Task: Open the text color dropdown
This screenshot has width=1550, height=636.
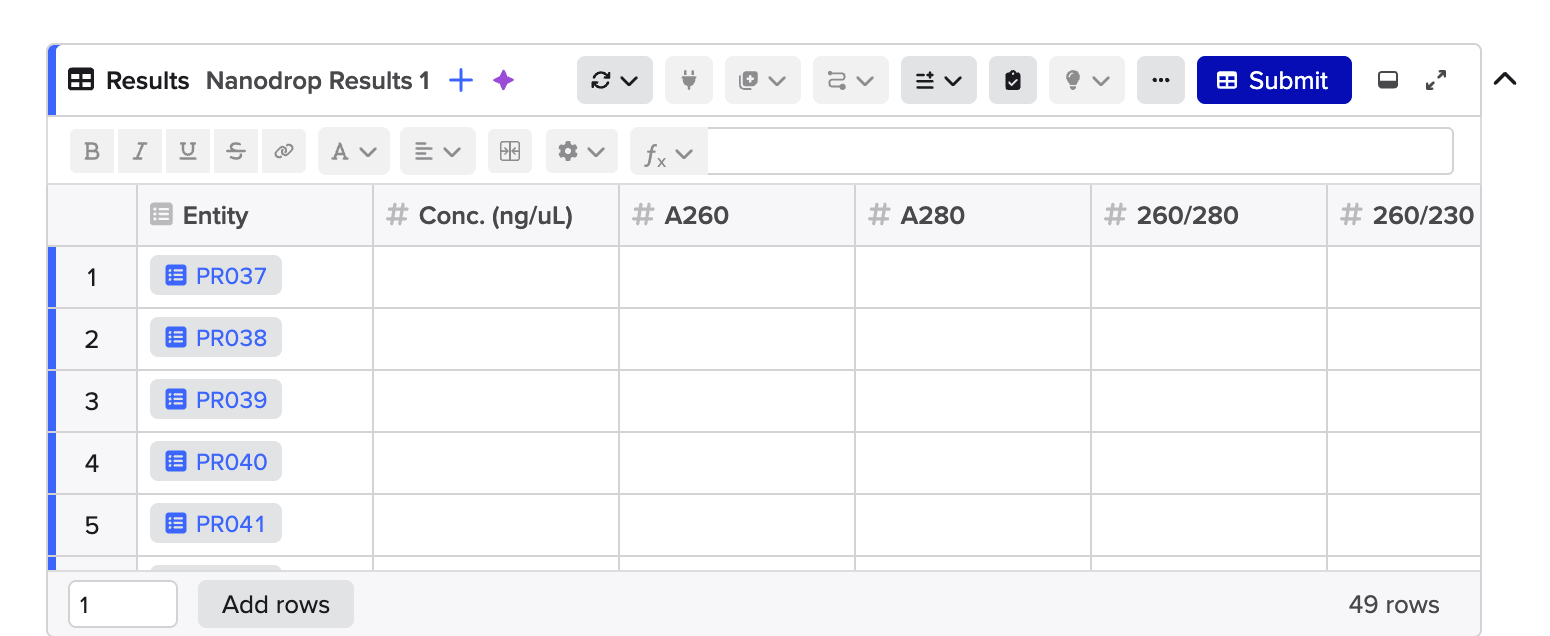Action: [x=353, y=150]
